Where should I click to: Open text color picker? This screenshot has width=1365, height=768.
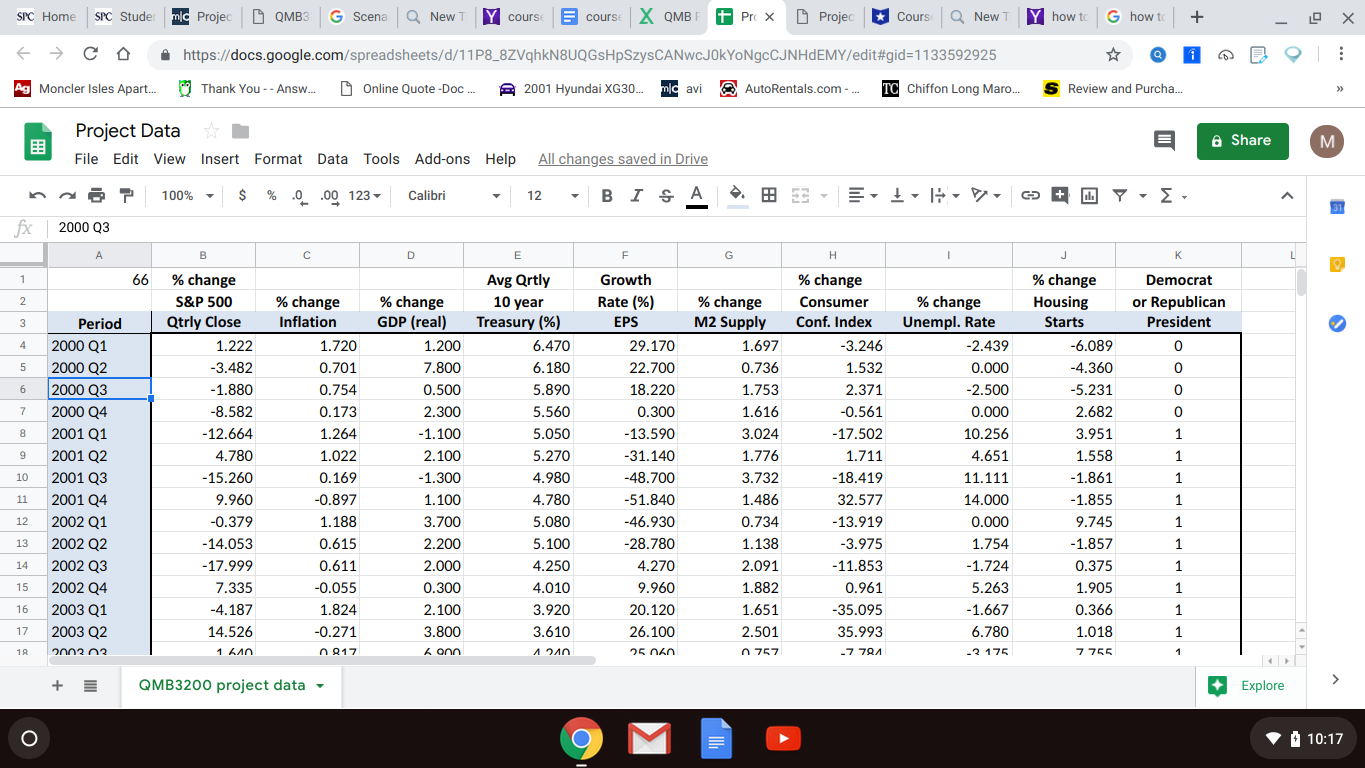697,196
